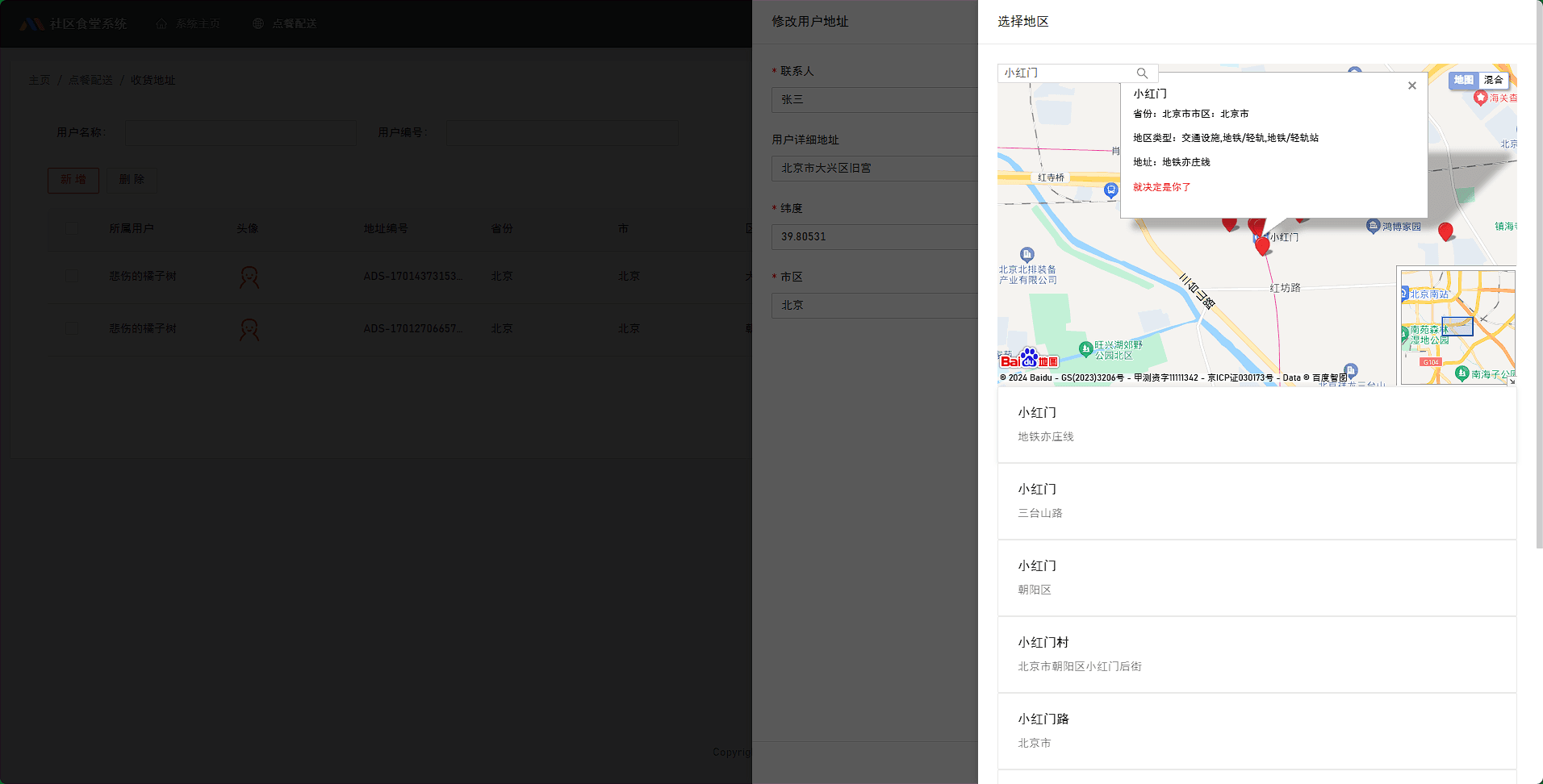Click address number ADS-17014373153
1543x784 pixels.
point(413,276)
